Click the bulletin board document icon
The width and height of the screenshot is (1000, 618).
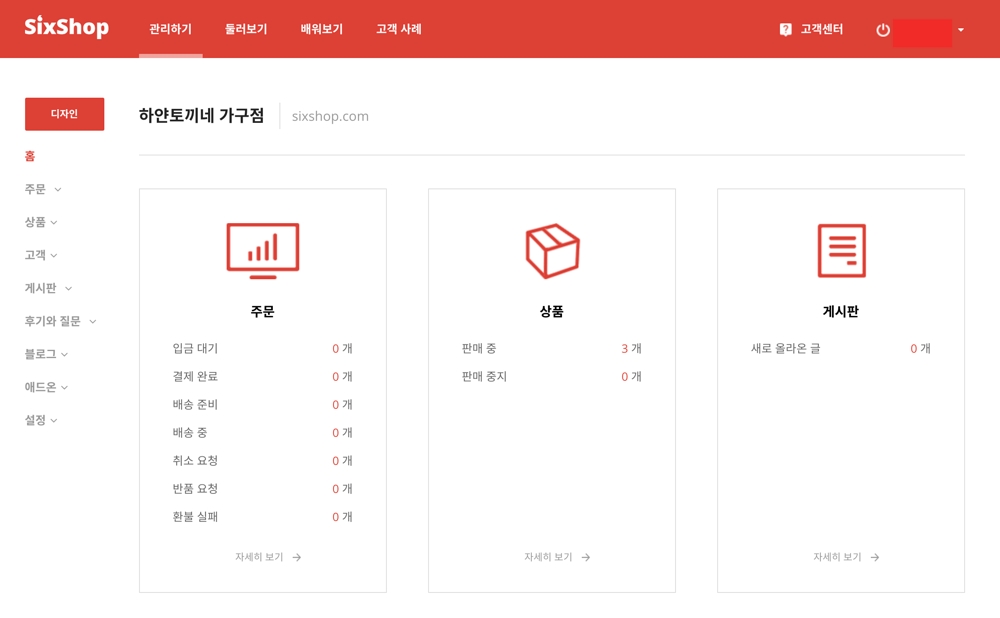coord(841,250)
